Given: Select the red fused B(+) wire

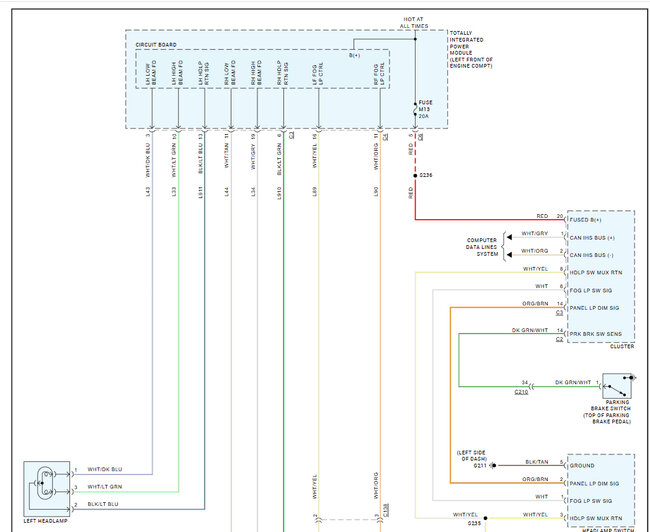Looking at the screenshot, I should [x=490, y=219].
